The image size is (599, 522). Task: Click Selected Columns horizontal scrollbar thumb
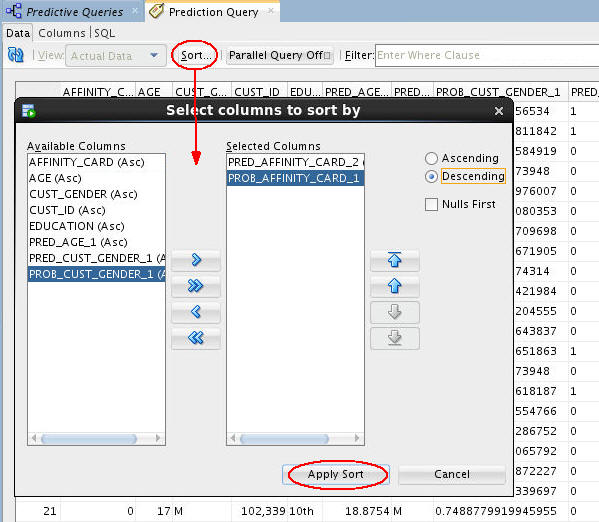[285, 438]
